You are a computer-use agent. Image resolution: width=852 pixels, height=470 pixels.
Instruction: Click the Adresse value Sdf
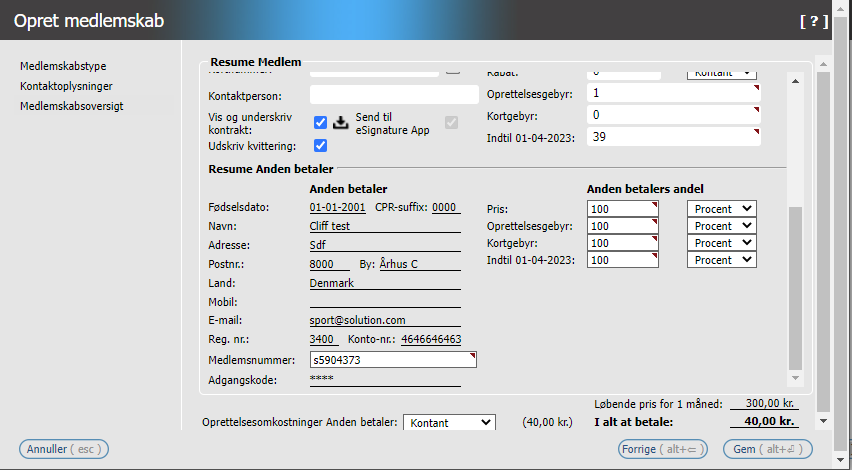click(x=317, y=245)
